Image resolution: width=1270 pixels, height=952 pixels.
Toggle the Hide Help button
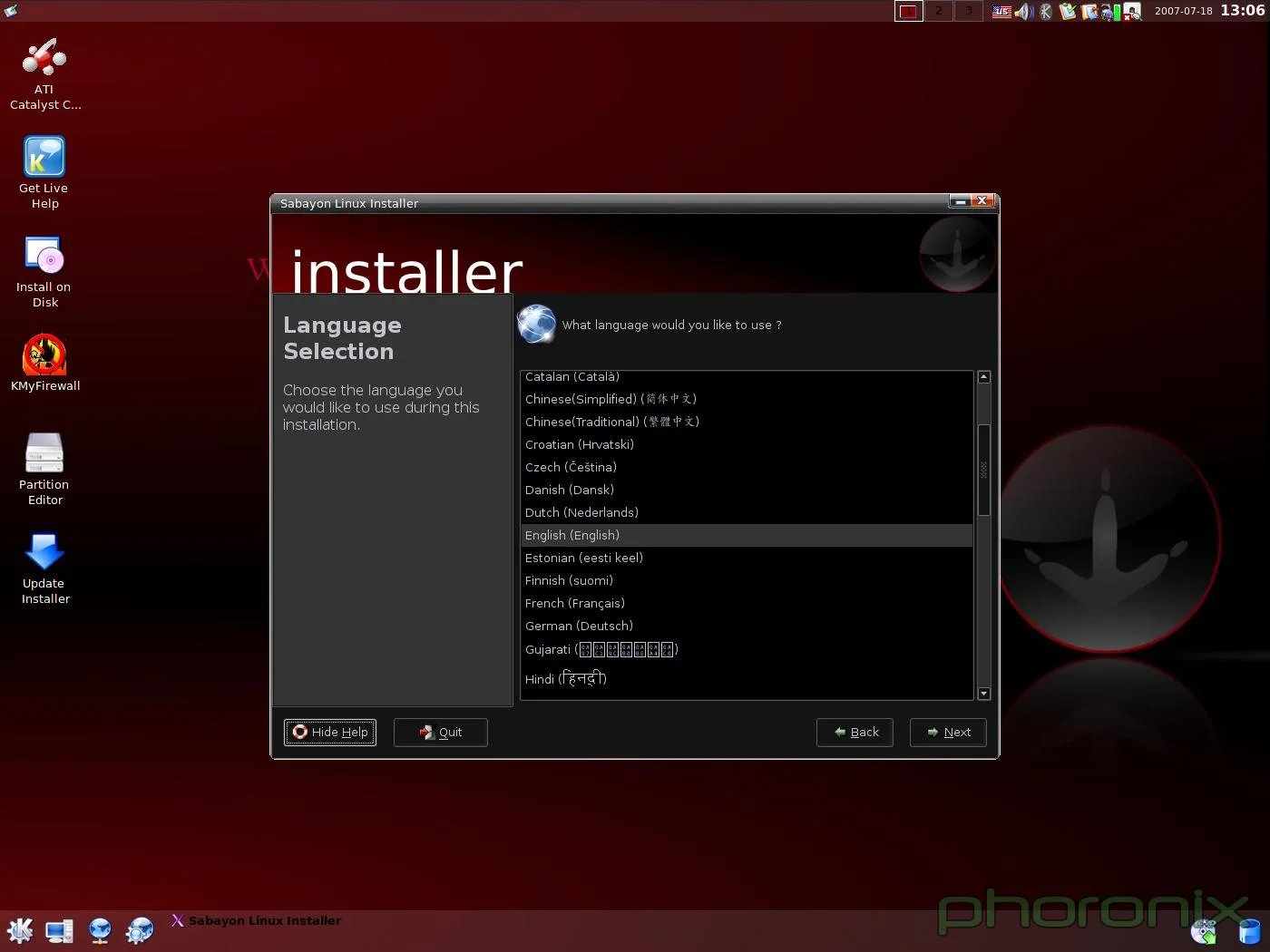pos(330,733)
